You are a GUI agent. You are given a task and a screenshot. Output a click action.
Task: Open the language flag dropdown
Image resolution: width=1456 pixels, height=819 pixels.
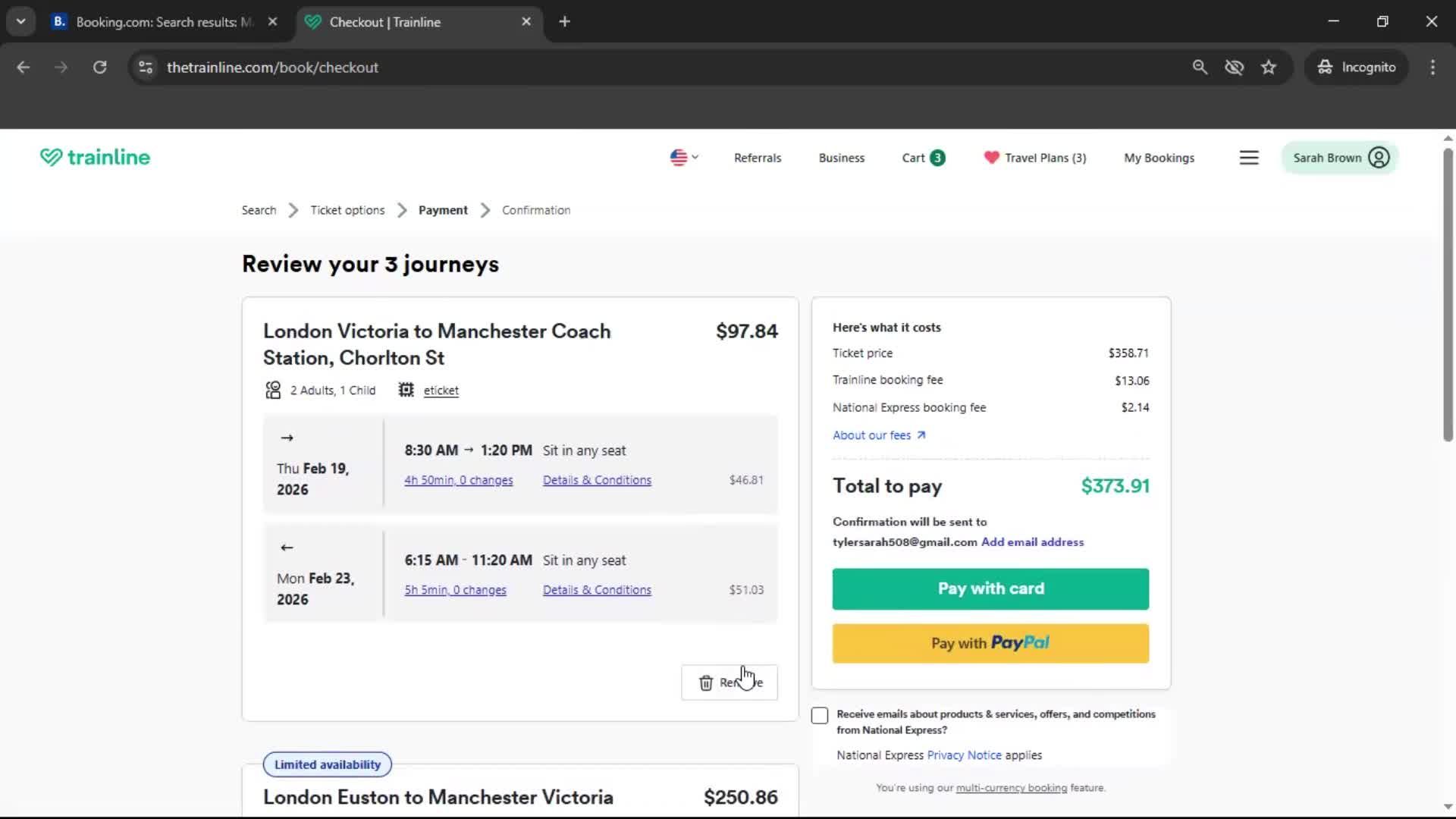coord(682,157)
